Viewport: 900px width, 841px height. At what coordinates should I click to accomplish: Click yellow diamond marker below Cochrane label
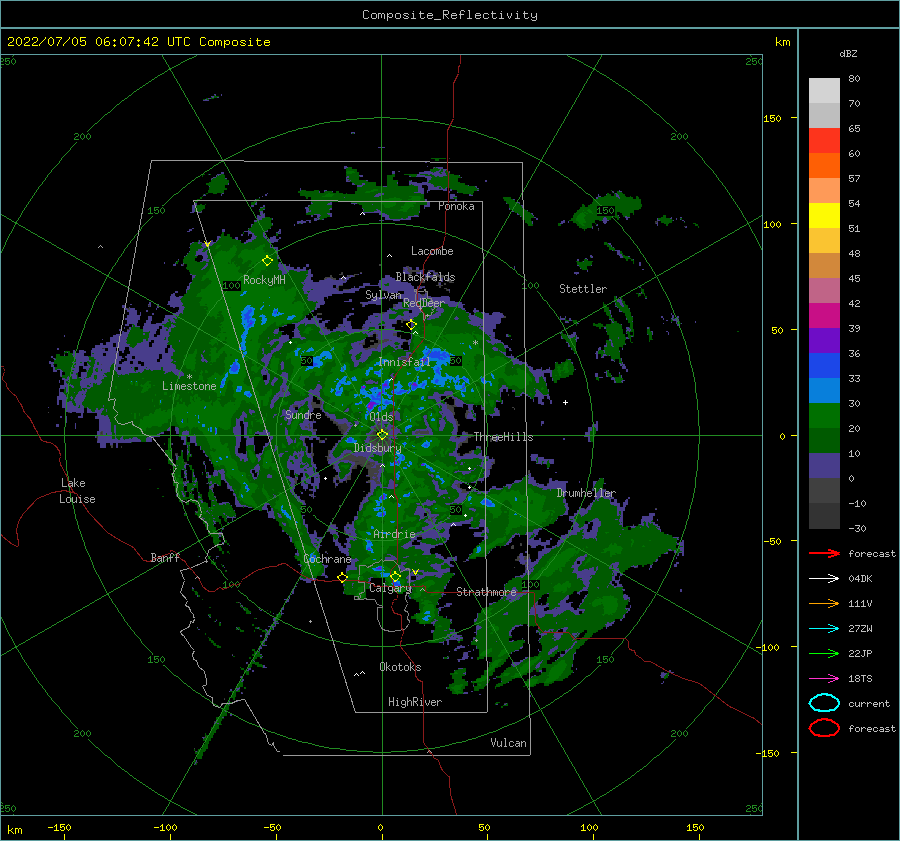[x=342, y=577]
